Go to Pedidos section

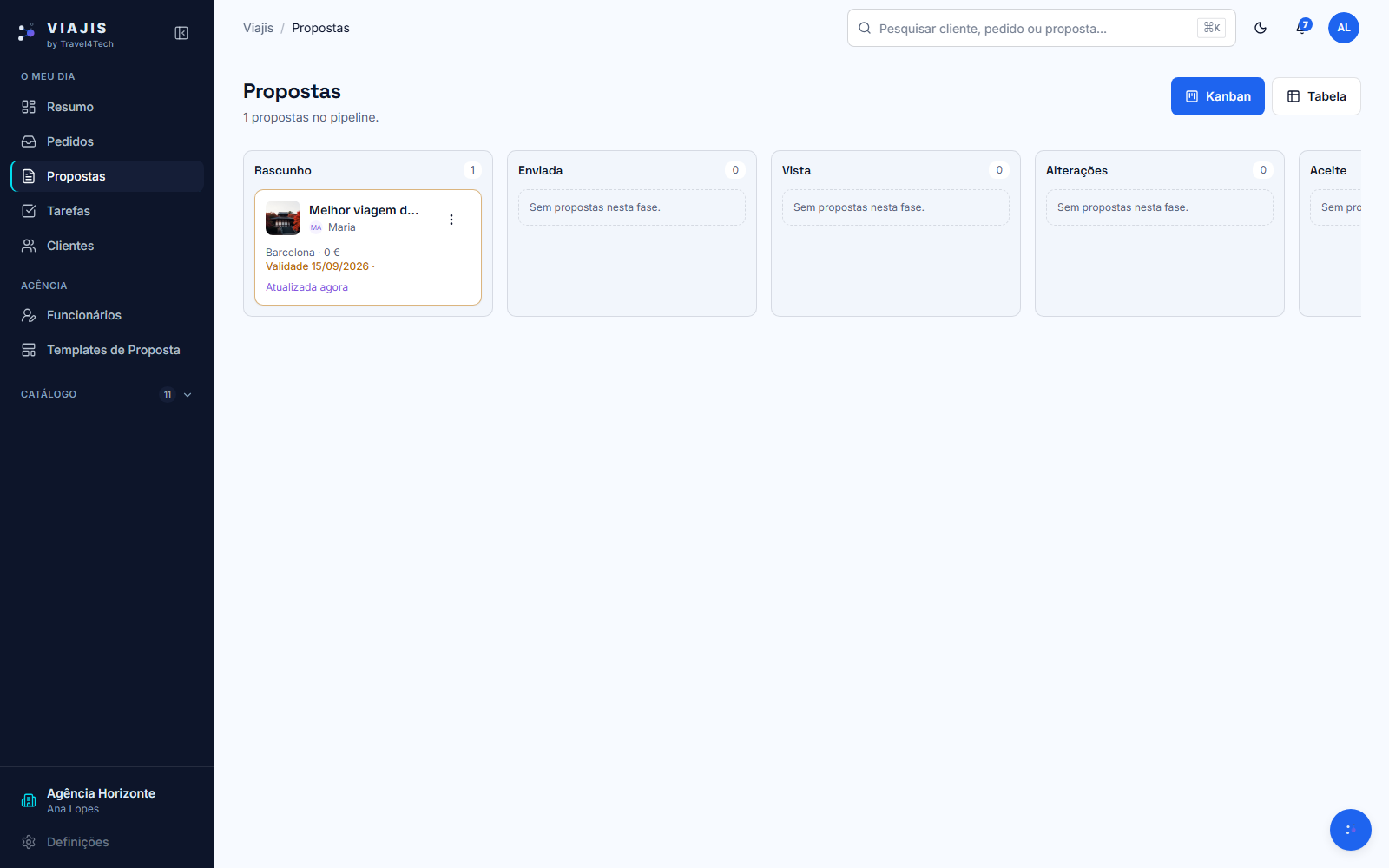tap(108, 141)
